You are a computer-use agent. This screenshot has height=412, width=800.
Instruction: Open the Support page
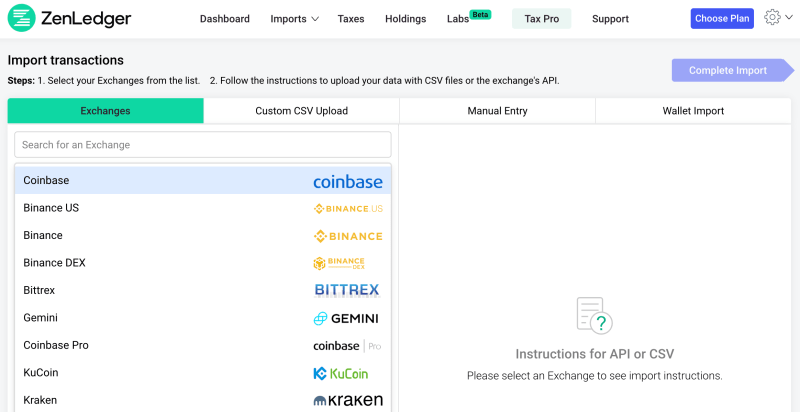pos(610,19)
